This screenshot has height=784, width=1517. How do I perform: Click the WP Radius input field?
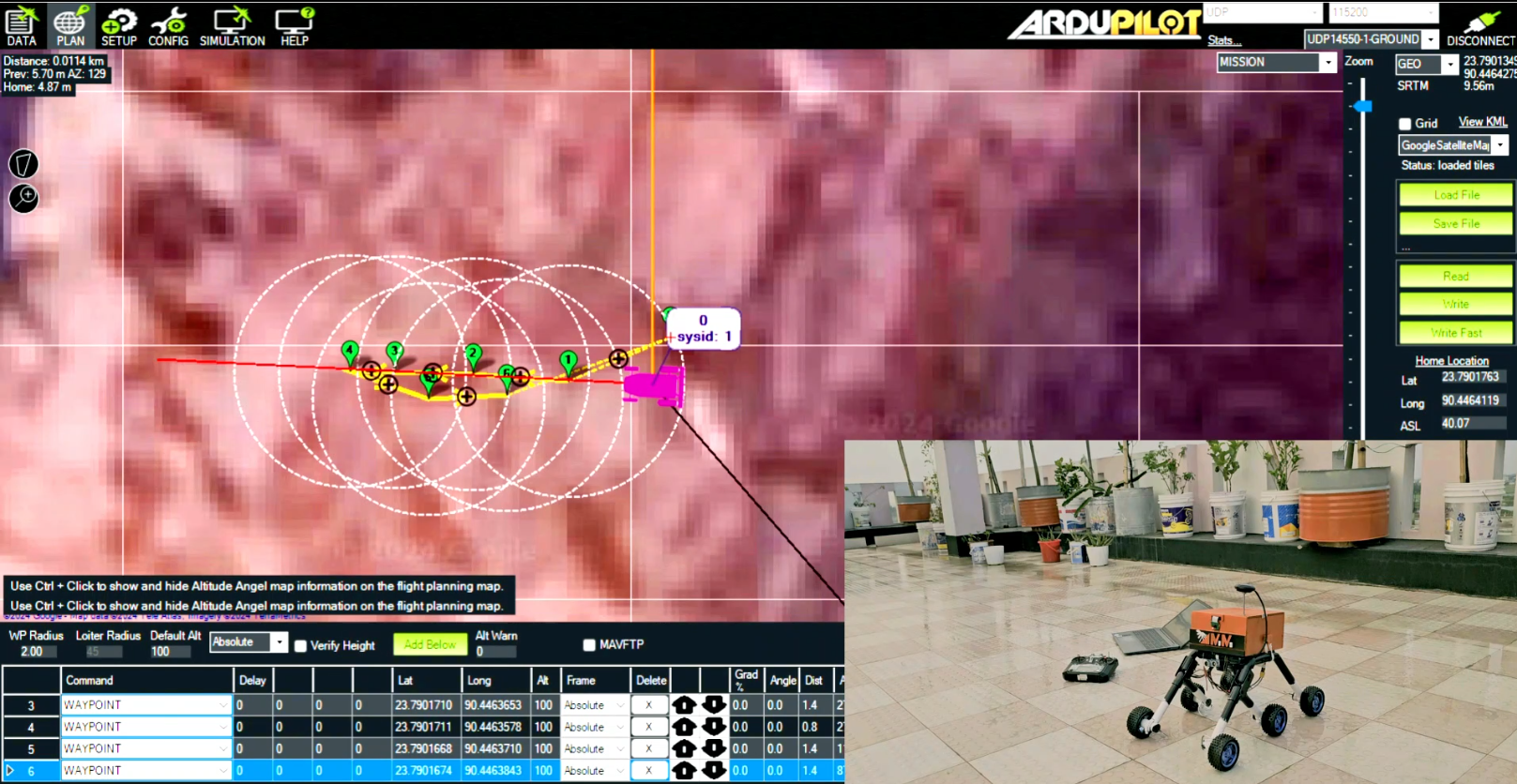[33, 652]
